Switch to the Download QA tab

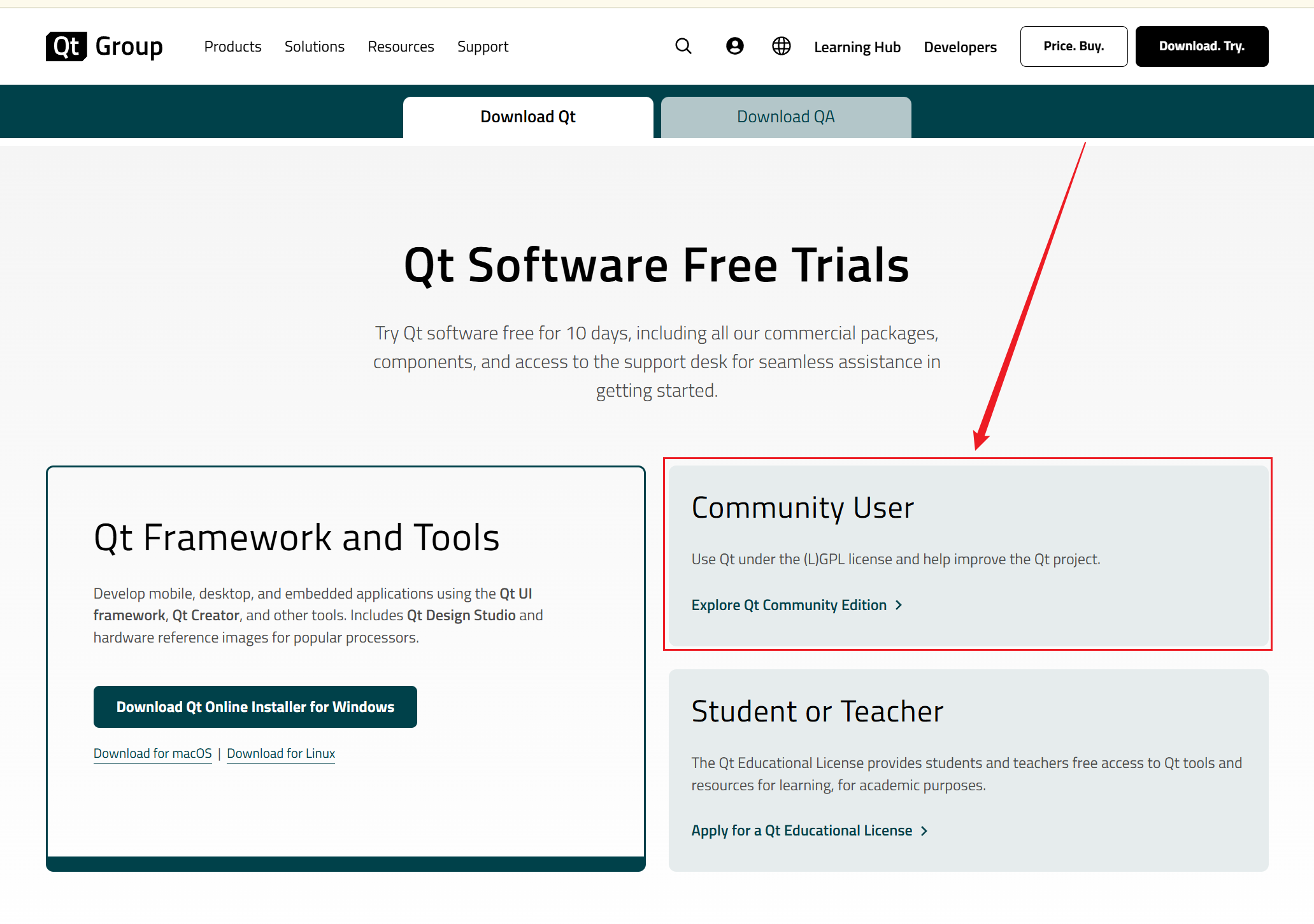(785, 117)
